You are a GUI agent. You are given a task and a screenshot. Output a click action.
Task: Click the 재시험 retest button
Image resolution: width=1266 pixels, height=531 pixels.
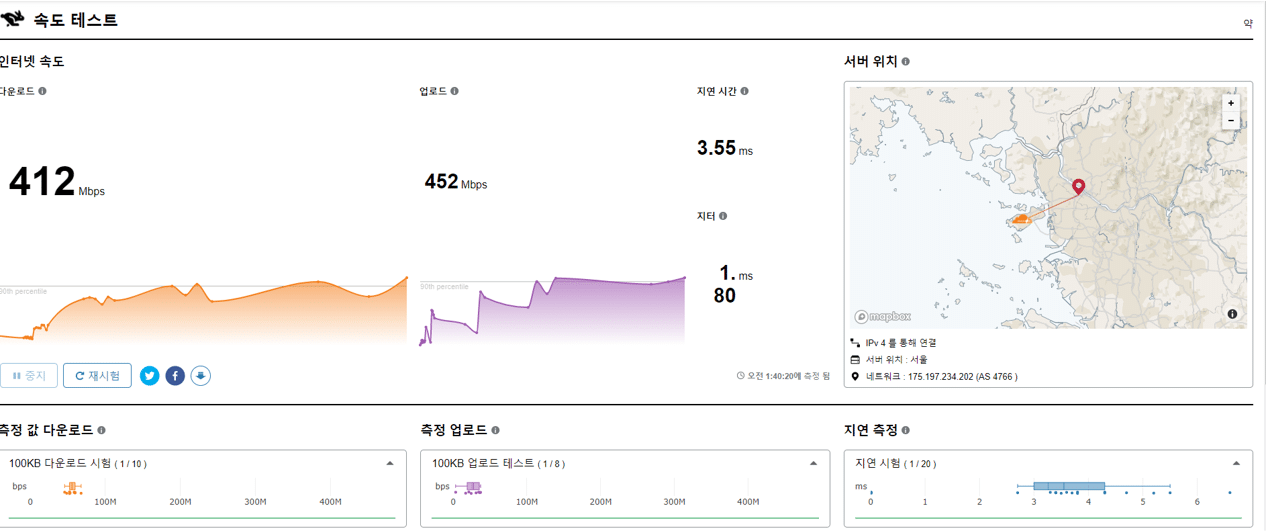click(97, 376)
